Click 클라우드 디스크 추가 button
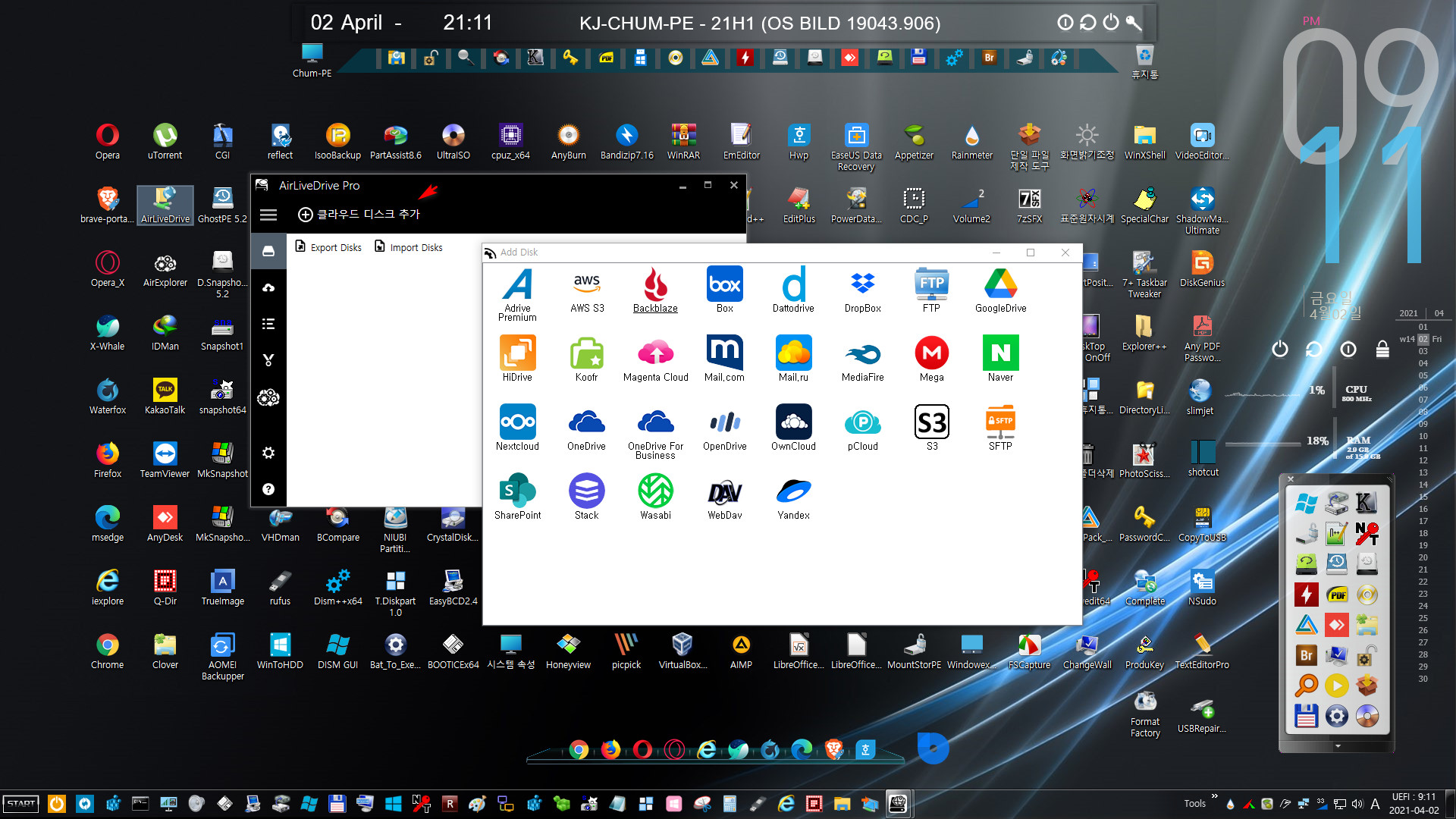 pos(359,215)
